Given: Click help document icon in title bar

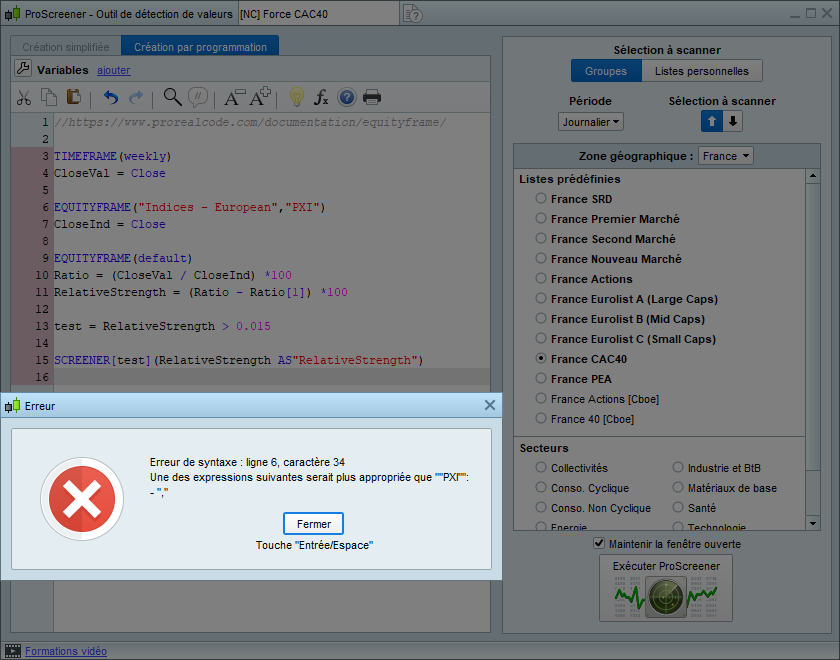Looking at the screenshot, I should [x=412, y=13].
